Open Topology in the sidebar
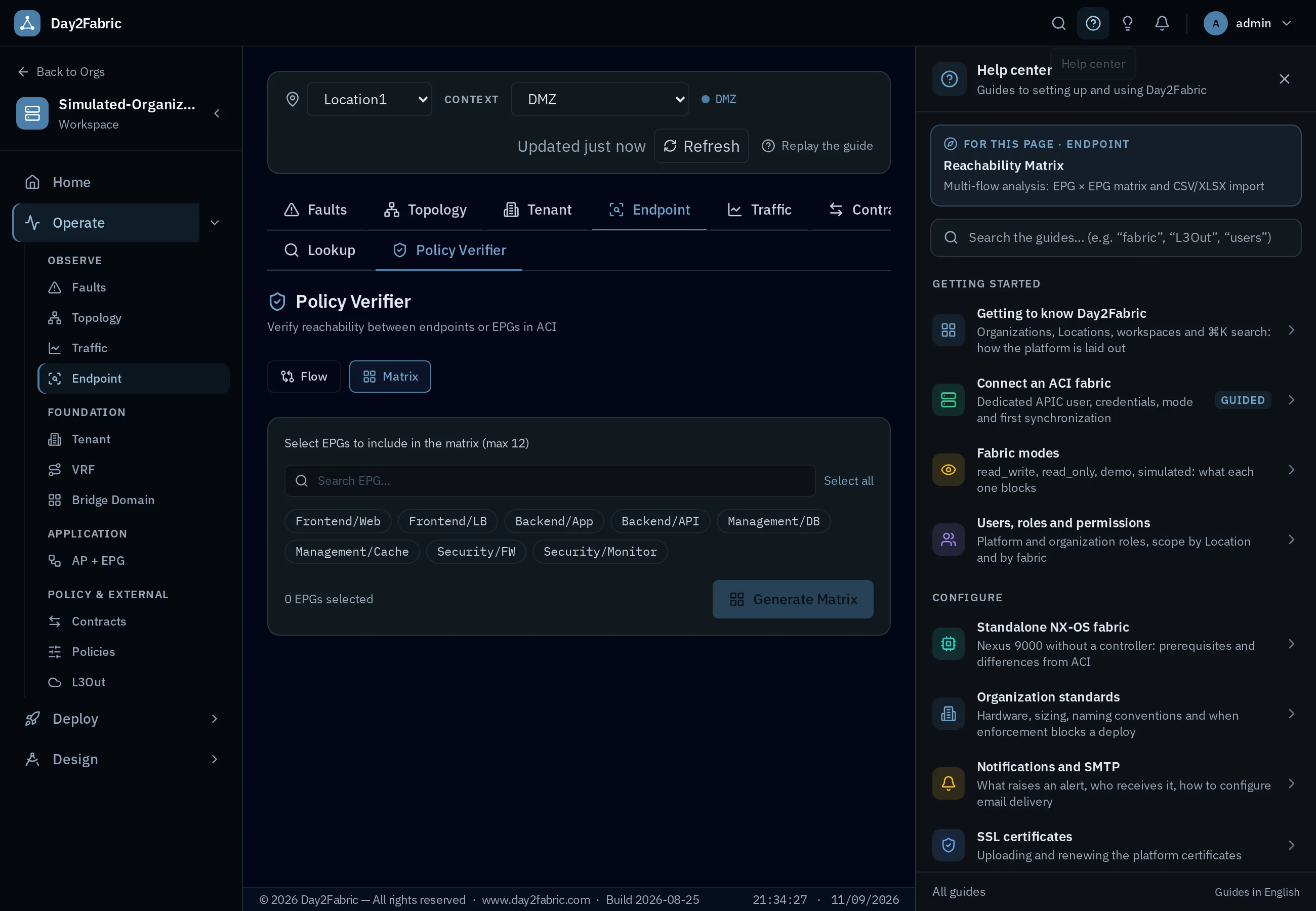Screen dimensions: 1316x911 pyautogui.click(x=134, y=317)
